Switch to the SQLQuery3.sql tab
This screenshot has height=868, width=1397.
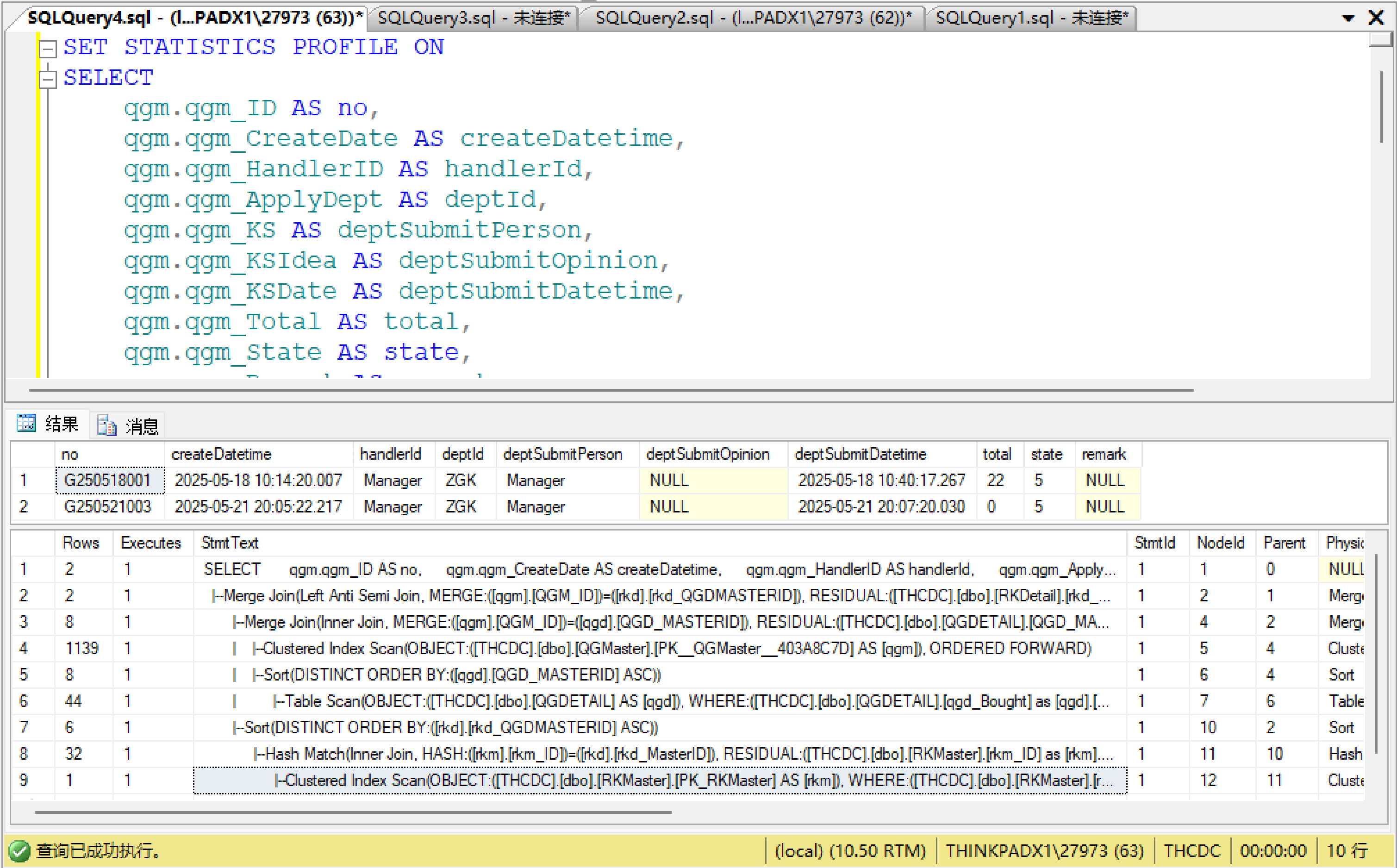473,18
